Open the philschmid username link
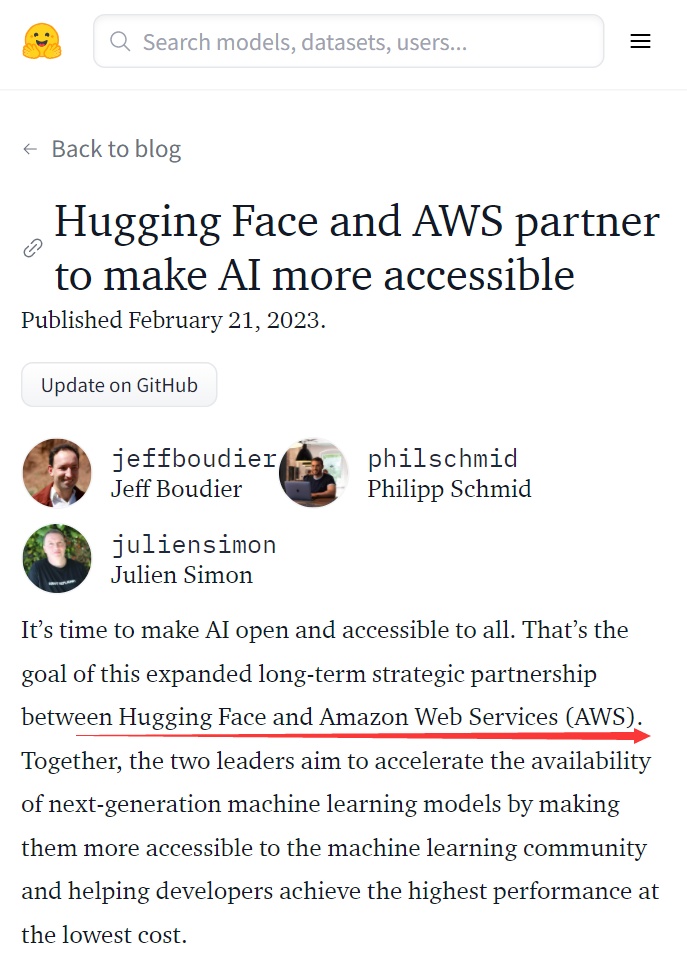The image size is (687, 963). [x=442, y=459]
